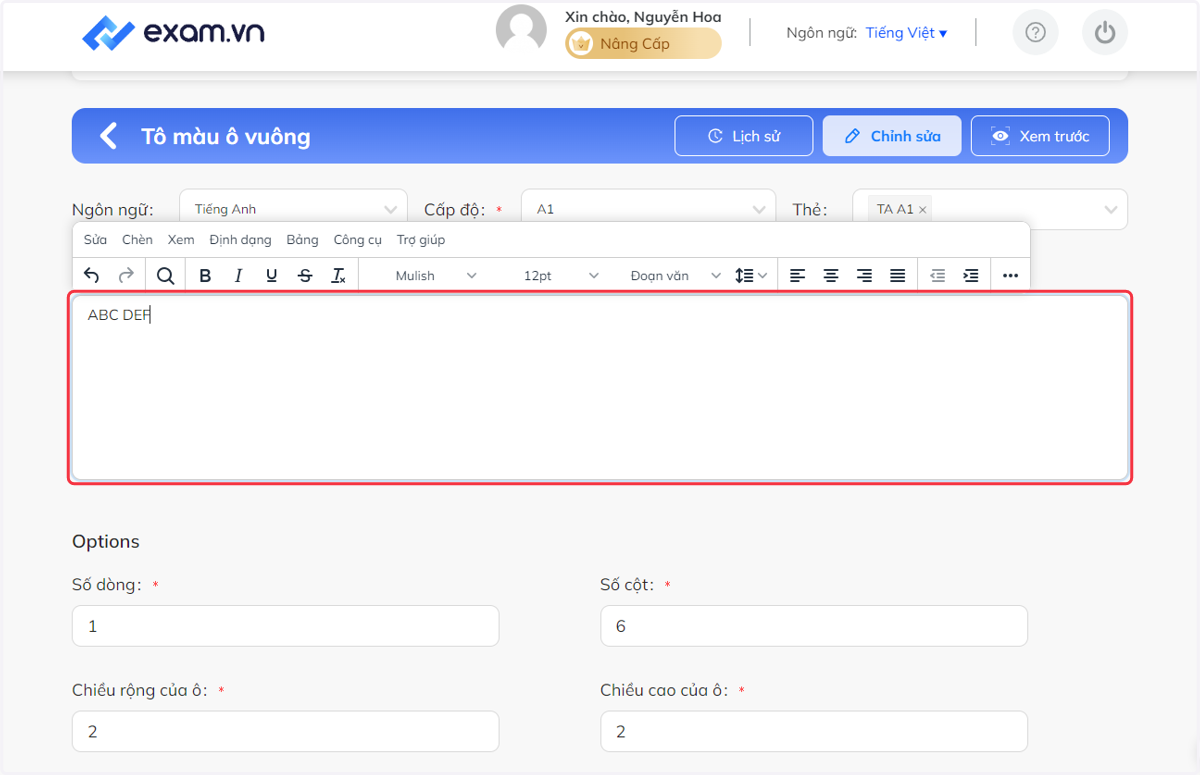Focus the Chiều rộng của ô field

[x=285, y=732]
